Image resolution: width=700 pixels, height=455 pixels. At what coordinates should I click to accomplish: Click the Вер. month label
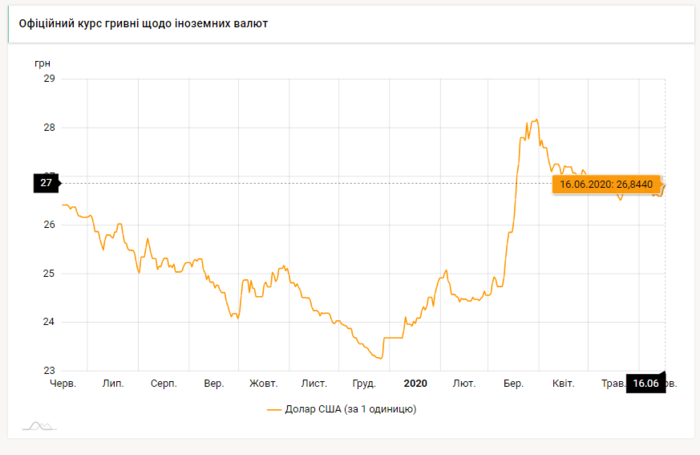(x=213, y=383)
